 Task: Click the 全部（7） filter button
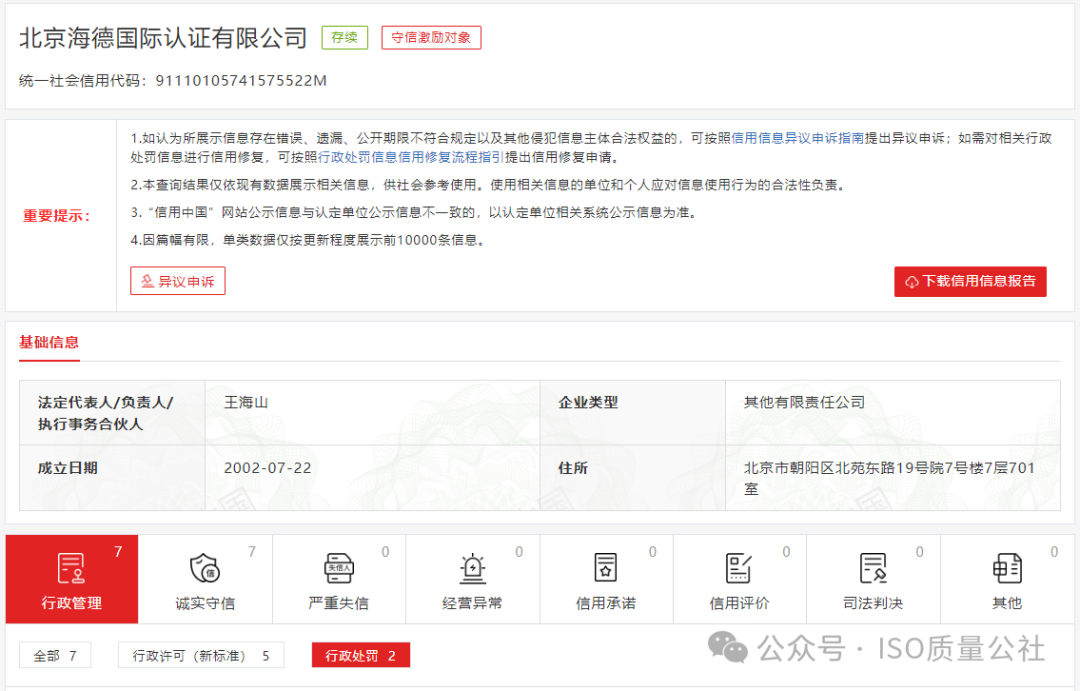click(x=55, y=655)
